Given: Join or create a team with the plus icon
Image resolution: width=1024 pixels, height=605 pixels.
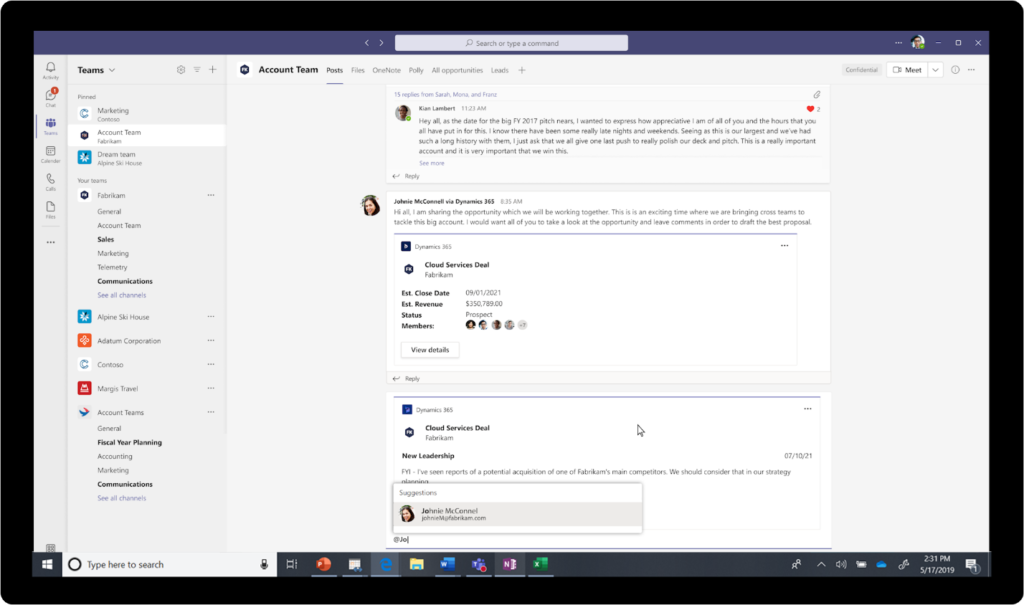Looking at the screenshot, I should (212, 69).
